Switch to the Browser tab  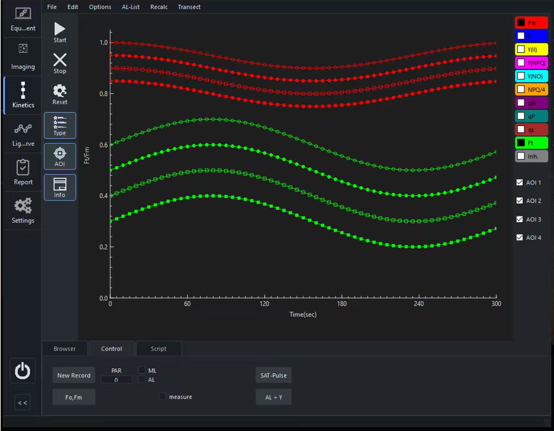tap(65, 349)
